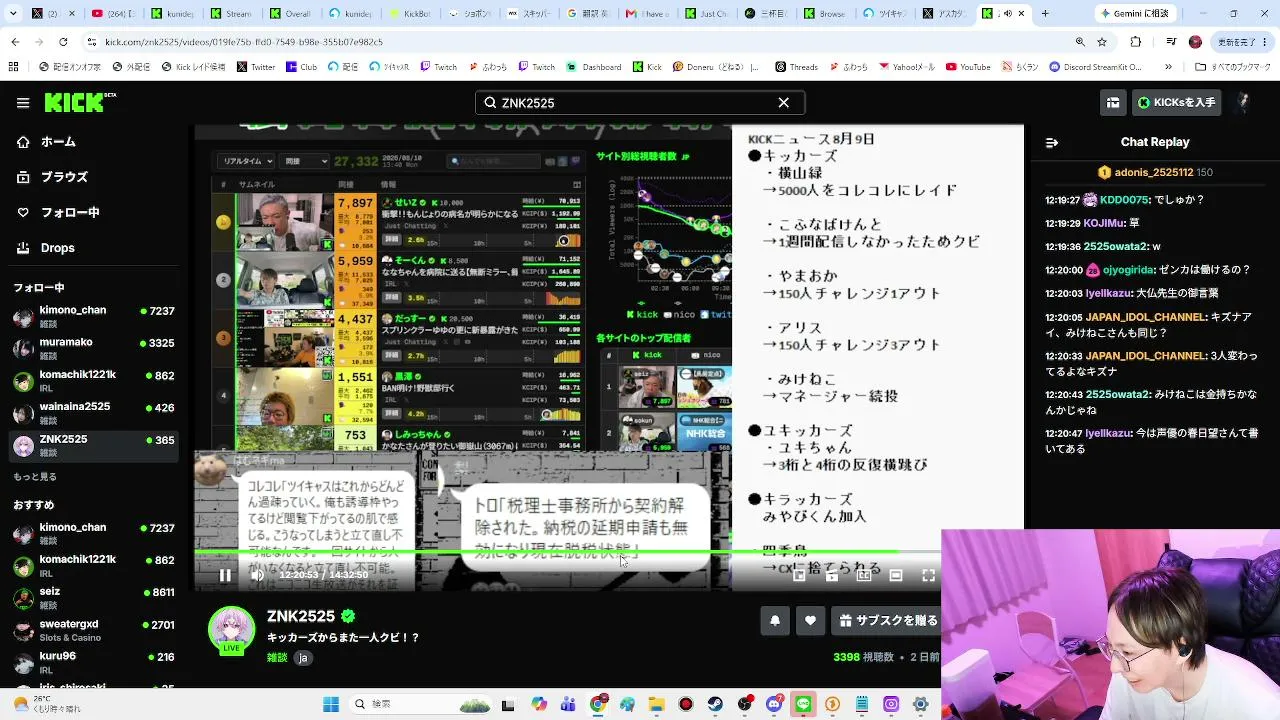Go back in browser history
The height and width of the screenshot is (720, 1280).
16,42
